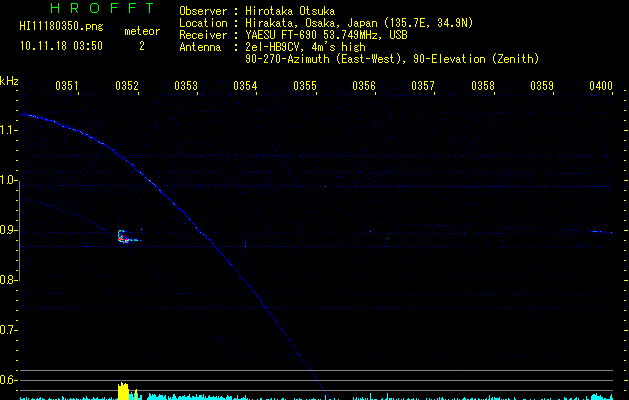Click the 1.0 kHz axis label

click(8, 180)
